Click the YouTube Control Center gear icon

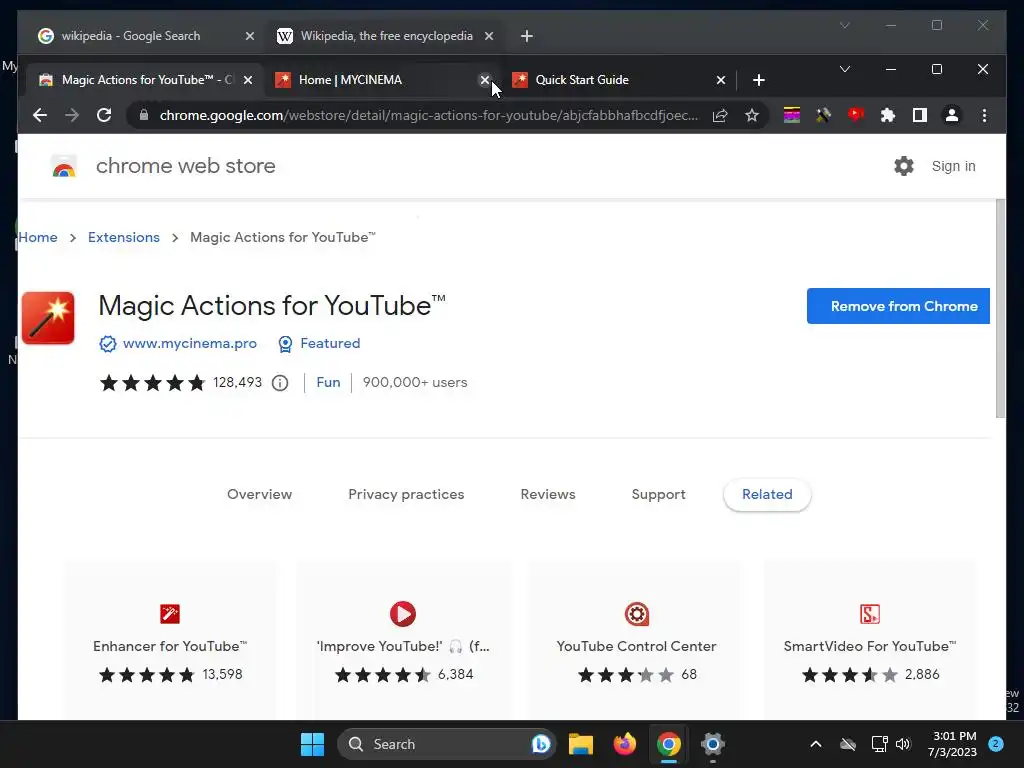(x=637, y=614)
